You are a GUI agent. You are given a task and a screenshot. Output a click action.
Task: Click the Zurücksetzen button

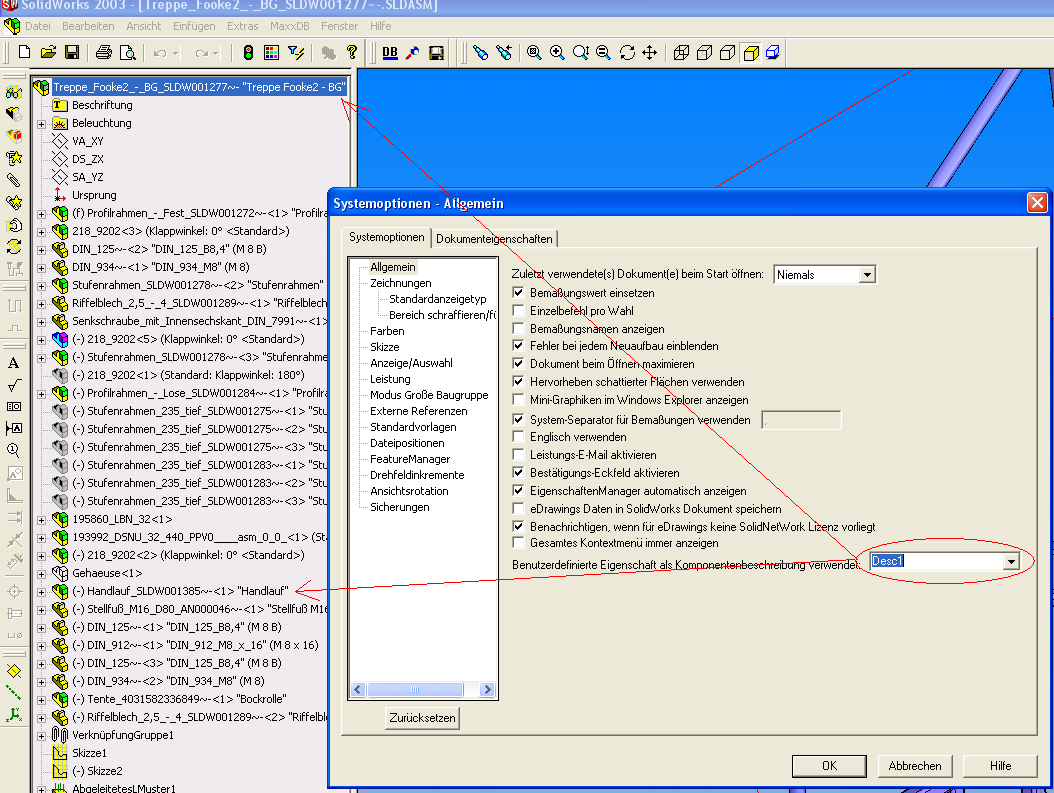[x=422, y=718]
